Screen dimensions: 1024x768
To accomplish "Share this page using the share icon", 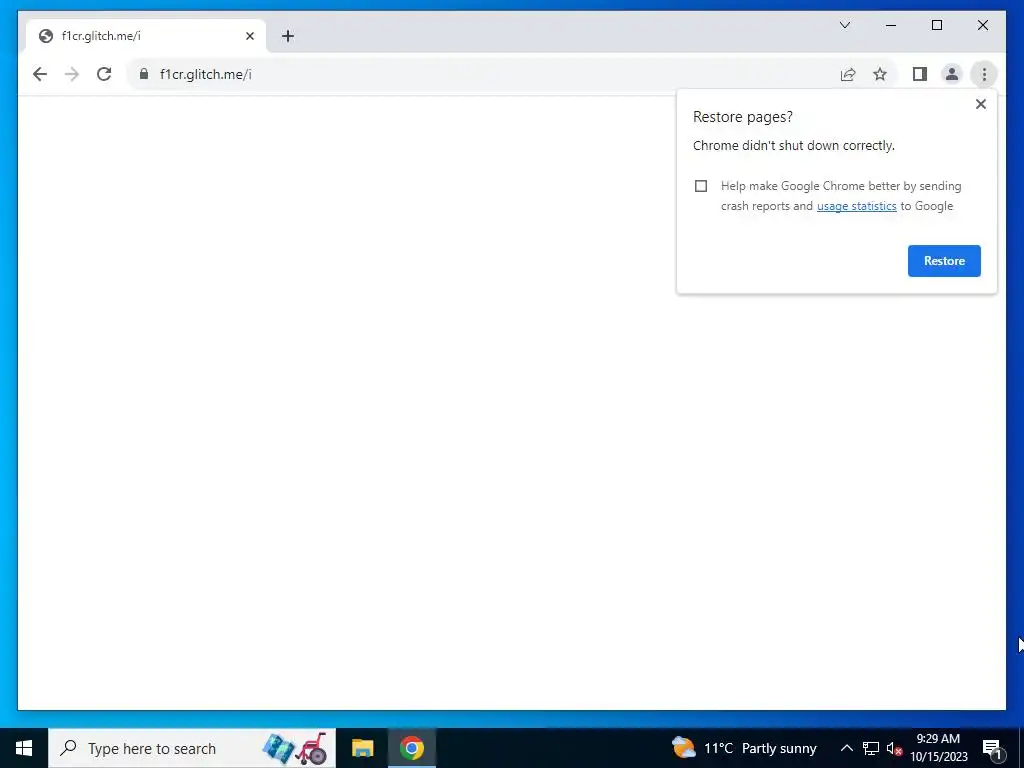I will click(x=848, y=74).
